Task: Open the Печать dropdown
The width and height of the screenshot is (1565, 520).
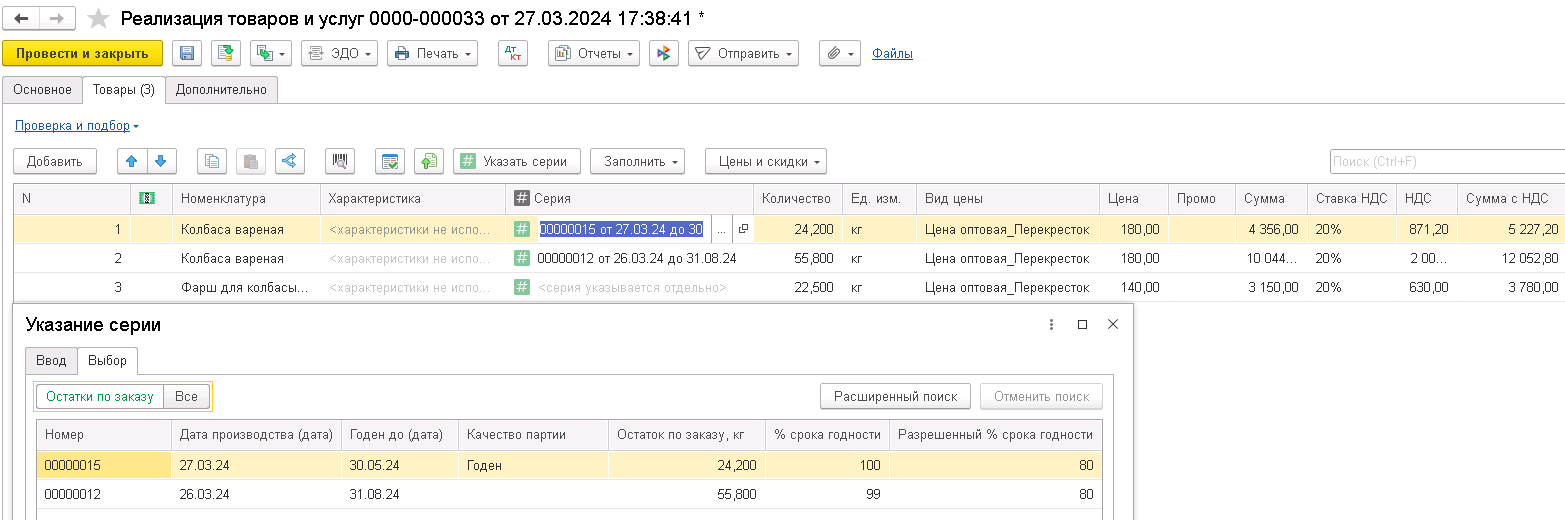Action: pos(432,54)
